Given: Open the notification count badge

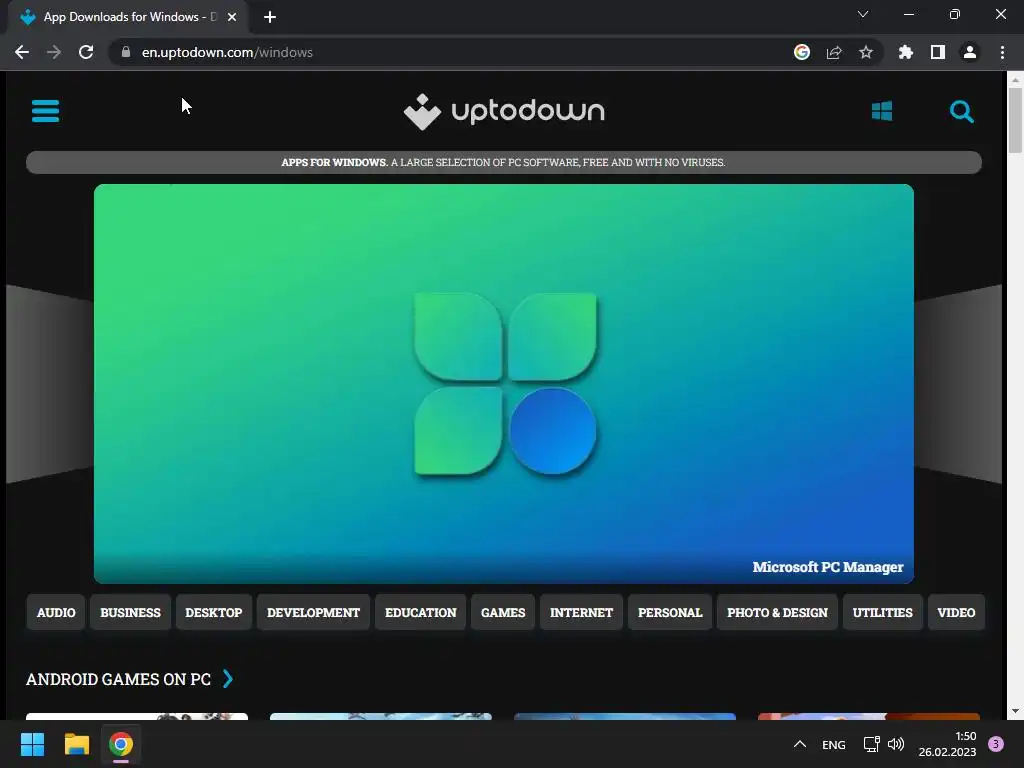Looking at the screenshot, I should (996, 744).
